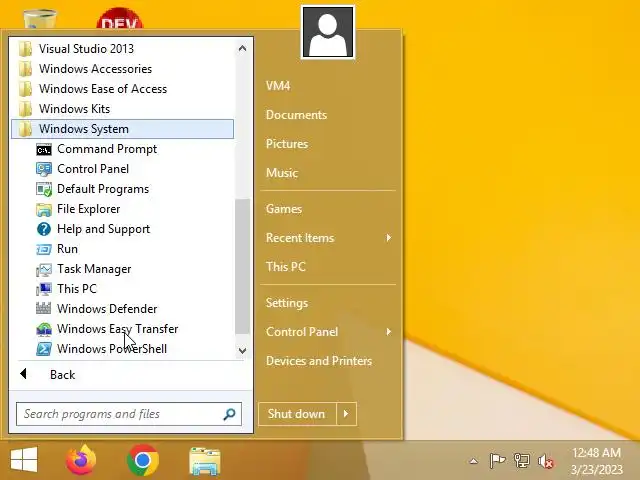The image size is (640, 480).
Task: Click This PC icon in Windows System folder
Action: 44,289
